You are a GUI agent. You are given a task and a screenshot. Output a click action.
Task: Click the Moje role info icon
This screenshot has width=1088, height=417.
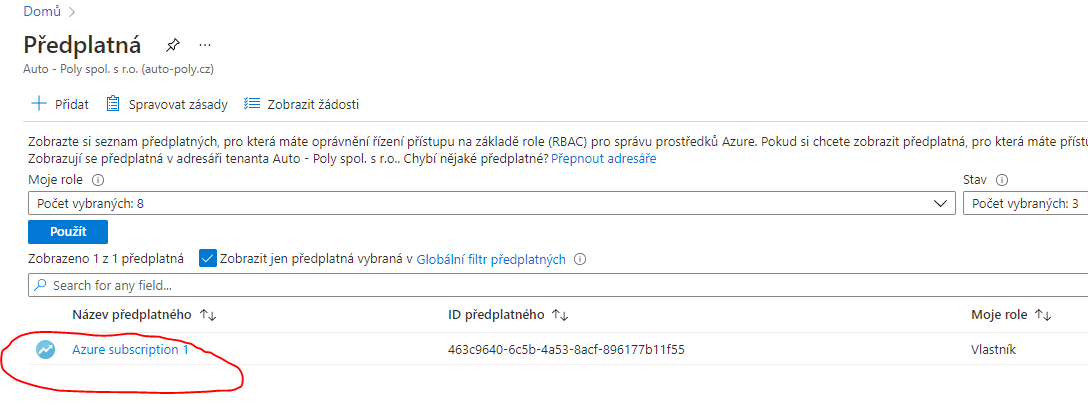click(98, 181)
